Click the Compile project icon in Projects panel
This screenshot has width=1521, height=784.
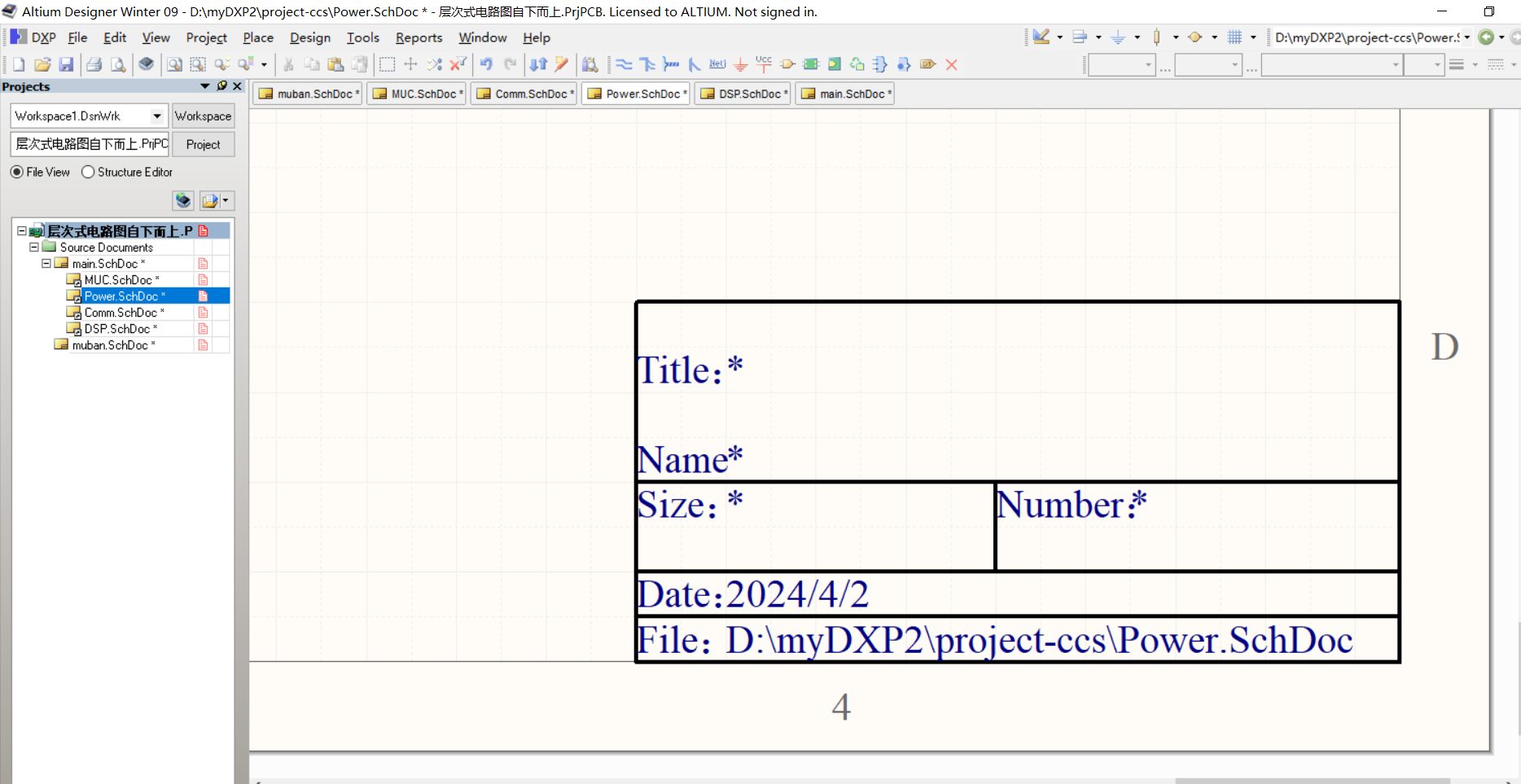[183, 200]
